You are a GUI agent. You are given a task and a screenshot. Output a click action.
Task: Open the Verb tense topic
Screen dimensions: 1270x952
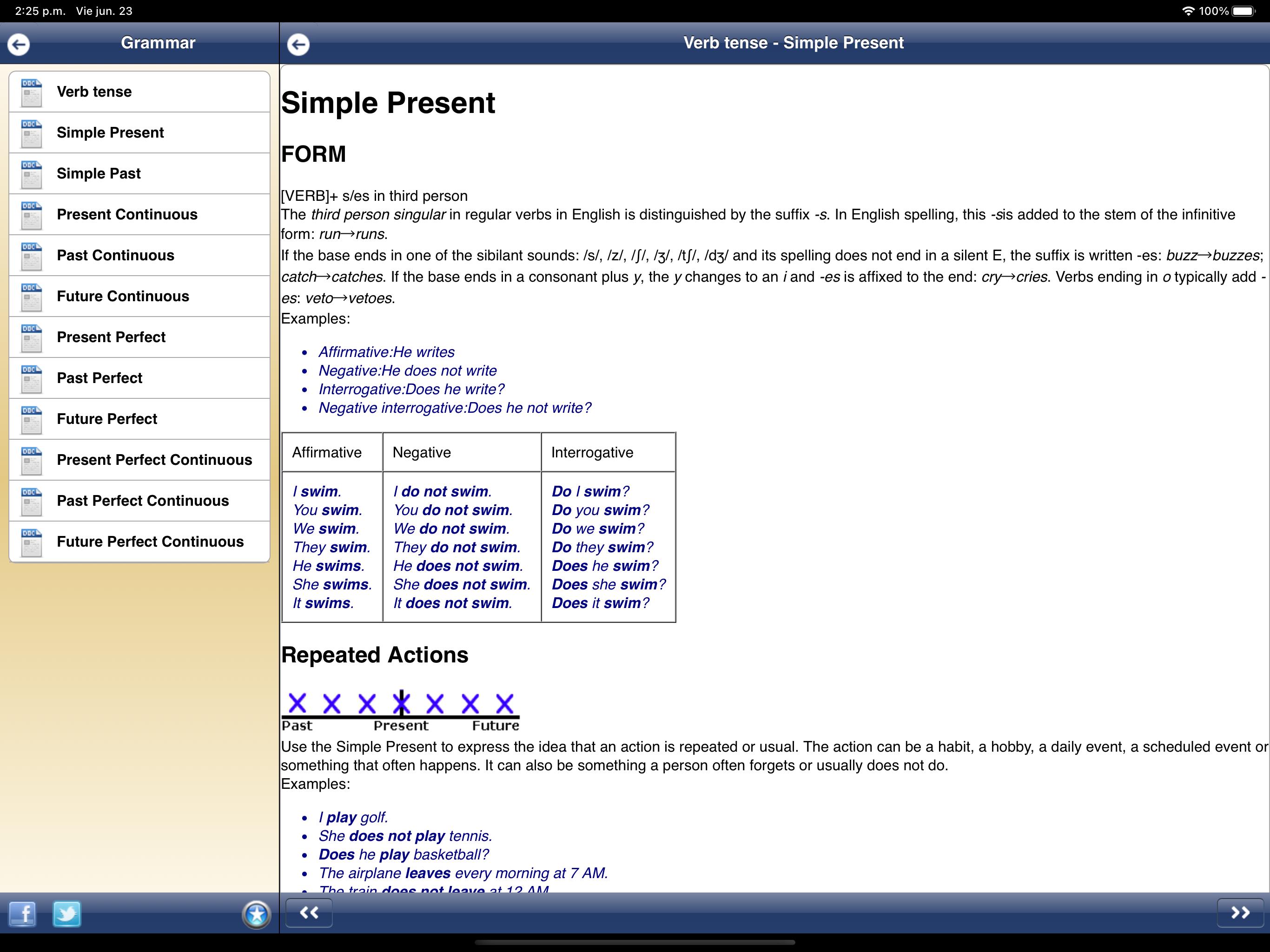click(139, 92)
